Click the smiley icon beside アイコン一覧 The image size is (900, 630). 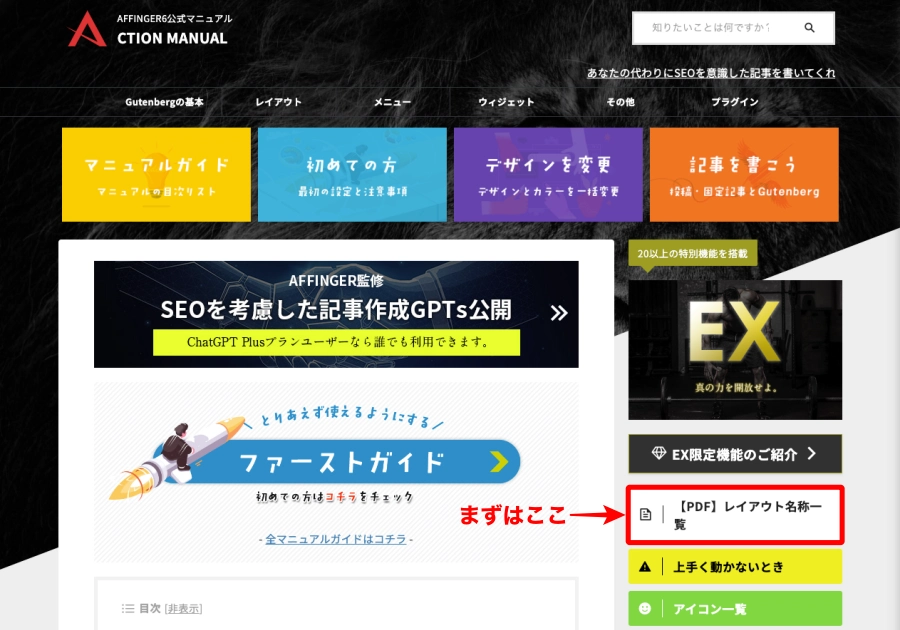coord(645,608)
